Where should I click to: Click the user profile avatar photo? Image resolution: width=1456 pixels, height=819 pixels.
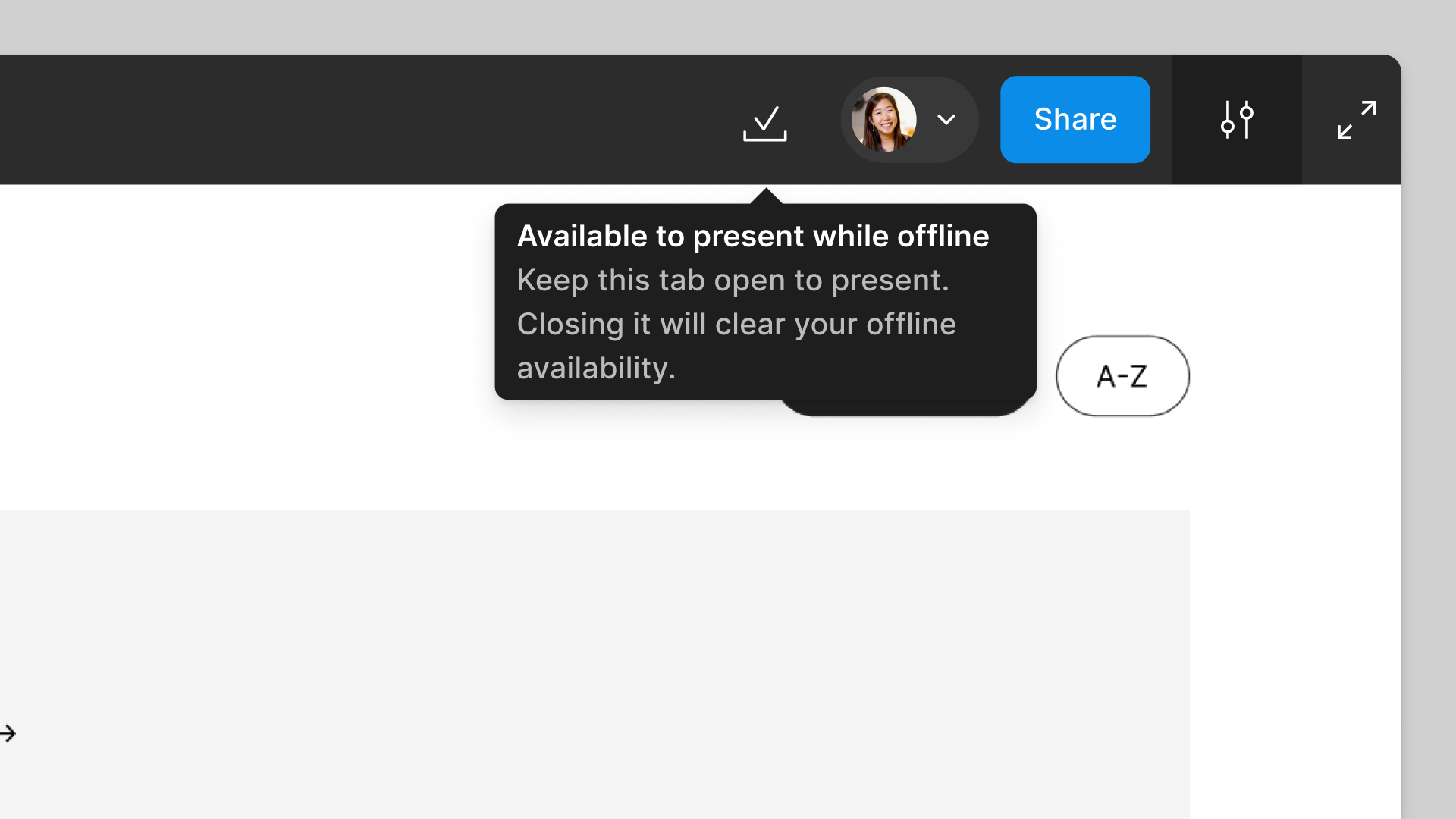coord(883,120)
